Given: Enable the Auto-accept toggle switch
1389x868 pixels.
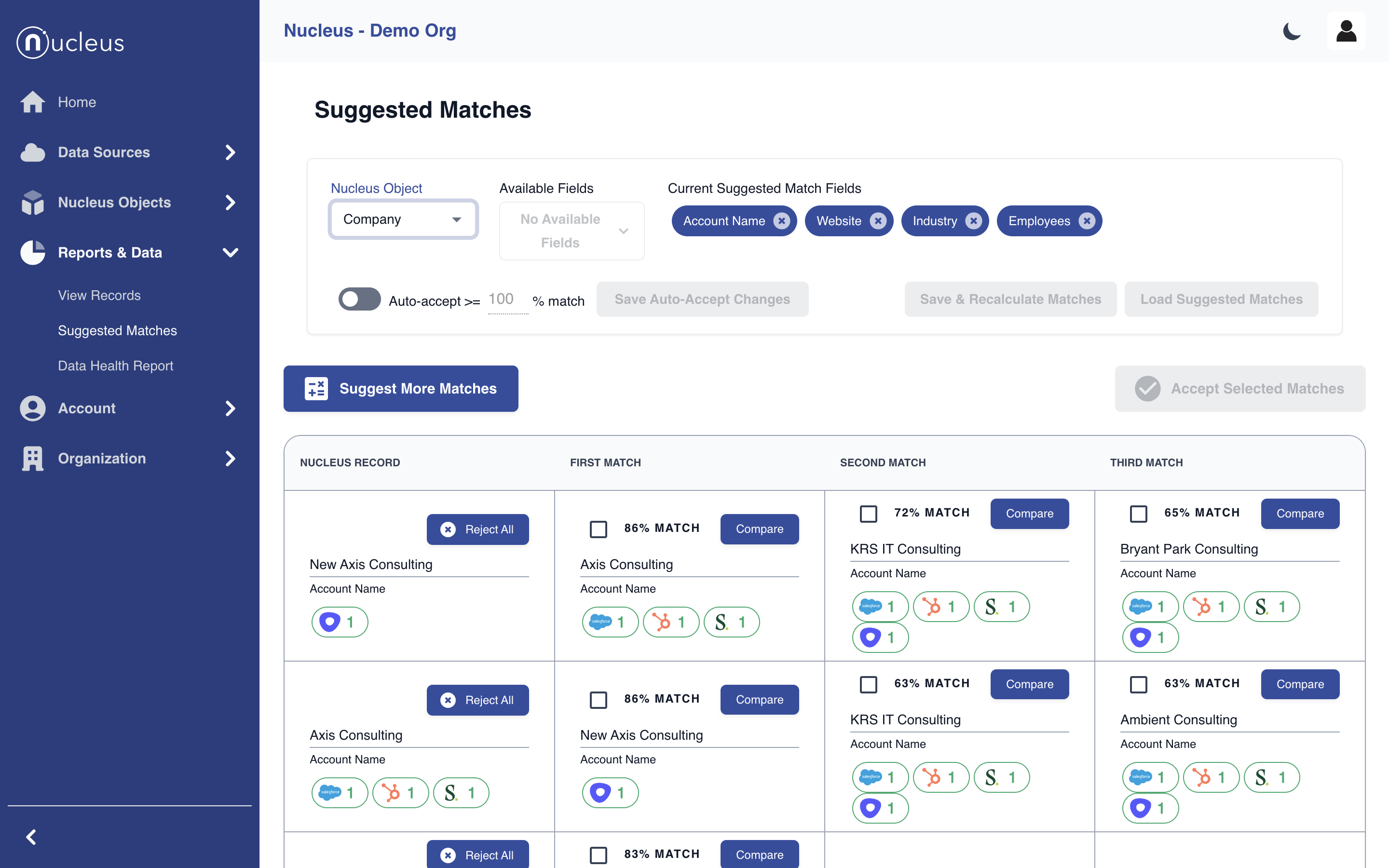Looking at the screenshot, I should click(x=359, y=299).
